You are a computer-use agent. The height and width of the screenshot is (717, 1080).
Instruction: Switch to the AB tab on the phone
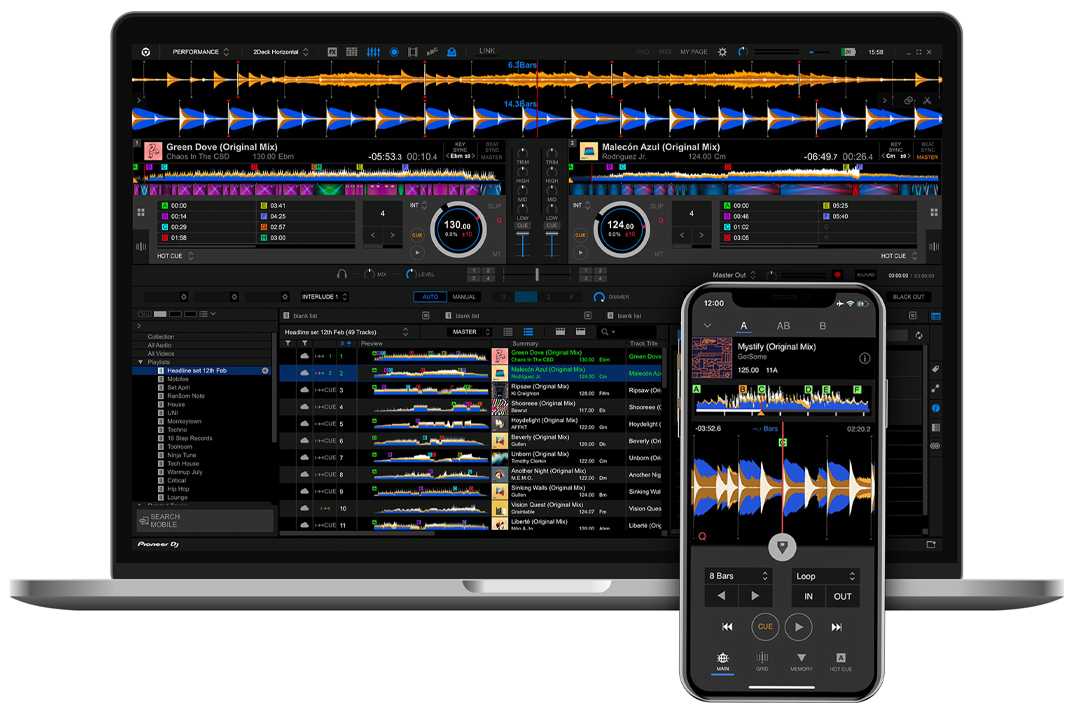point(783,326)
